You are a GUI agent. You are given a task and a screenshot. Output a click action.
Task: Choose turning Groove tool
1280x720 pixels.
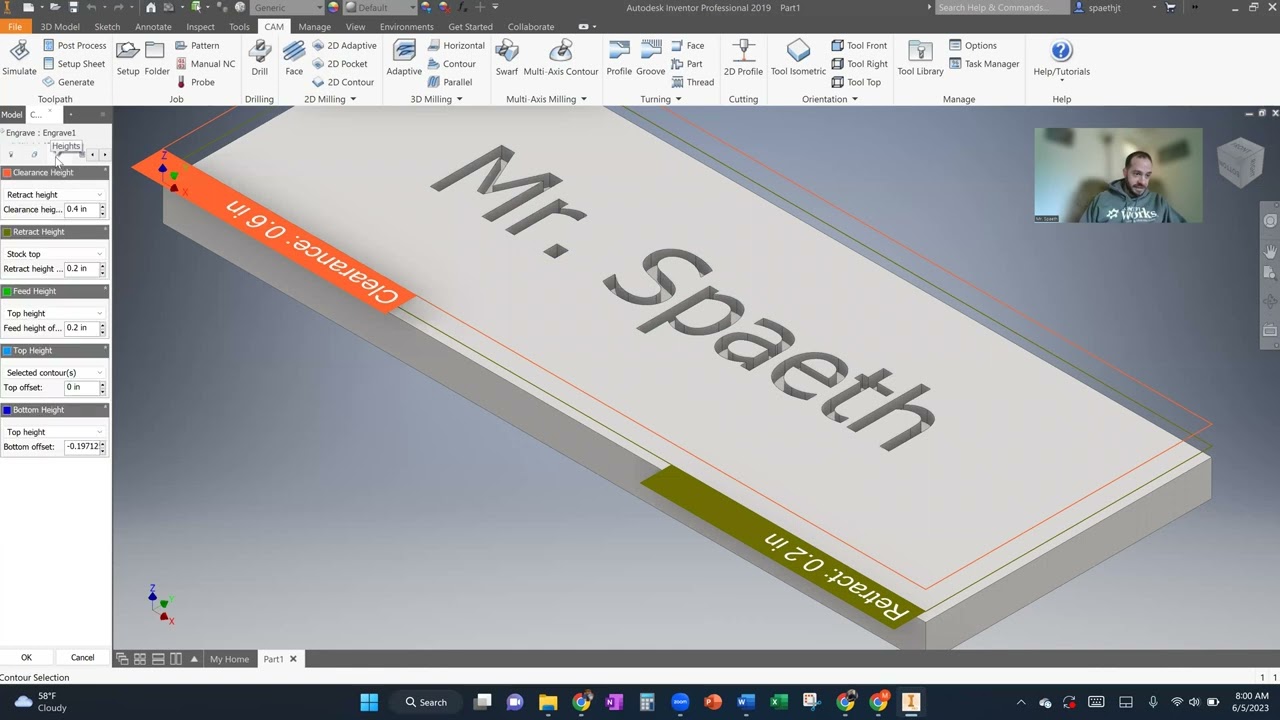(651, 58)
